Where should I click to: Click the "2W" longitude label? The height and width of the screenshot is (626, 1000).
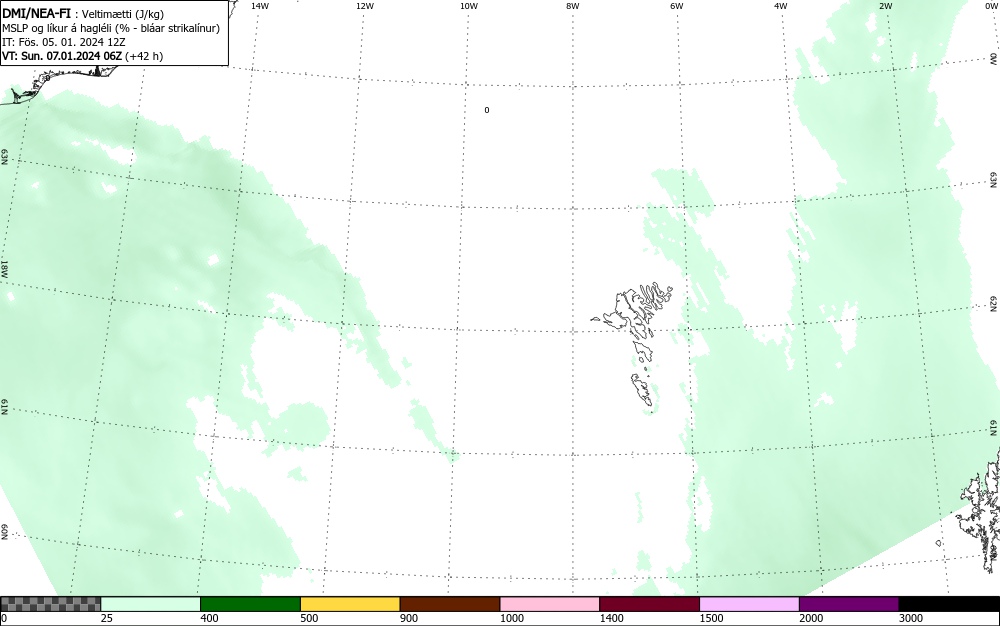coord(886,6)
